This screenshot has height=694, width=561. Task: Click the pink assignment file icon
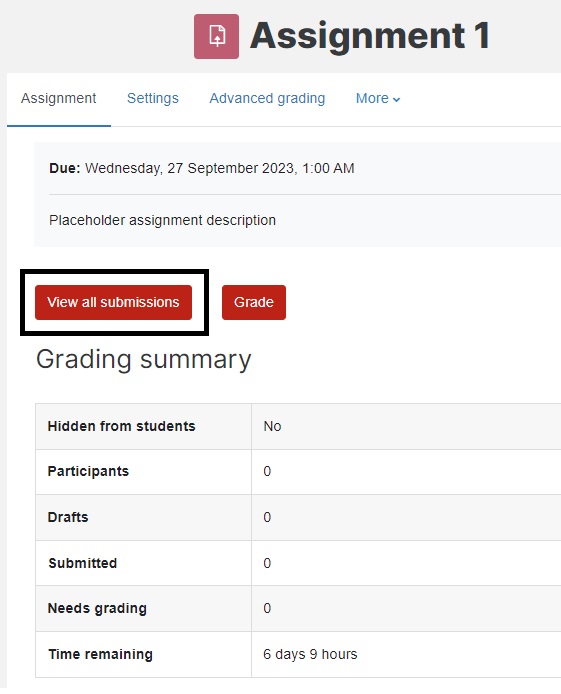pos(216,36)
